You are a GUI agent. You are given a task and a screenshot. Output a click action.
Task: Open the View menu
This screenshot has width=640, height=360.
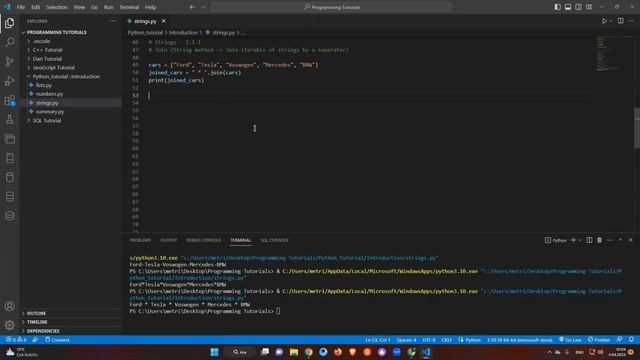coord(79,7)
